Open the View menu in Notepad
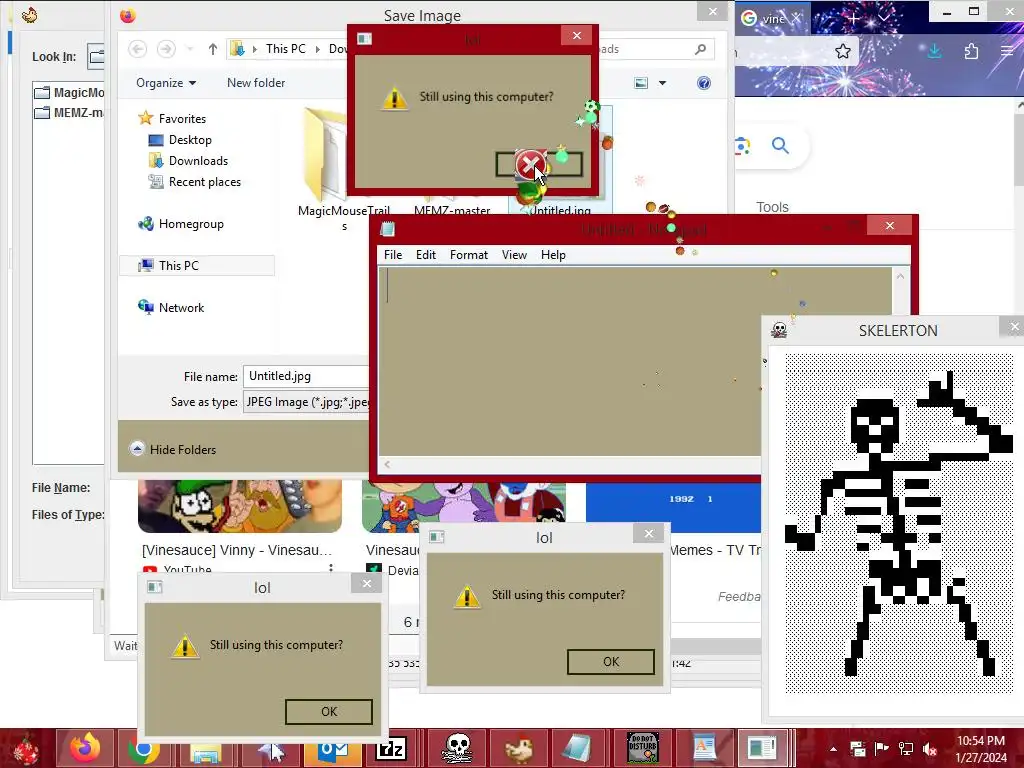Viewport: 1024px width, 768px height. coord(514,255)
